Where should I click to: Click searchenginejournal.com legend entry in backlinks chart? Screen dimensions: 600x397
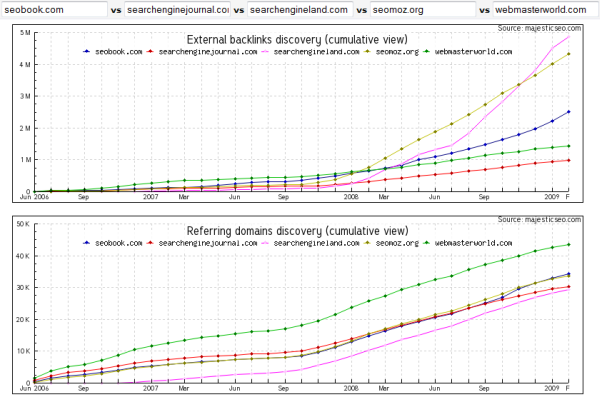click(x=202, y=52)
